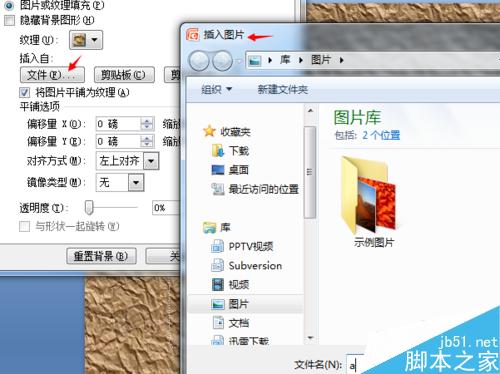Click 图片 in the address bar path
500x374 pixels.
[x=321, y=60]
